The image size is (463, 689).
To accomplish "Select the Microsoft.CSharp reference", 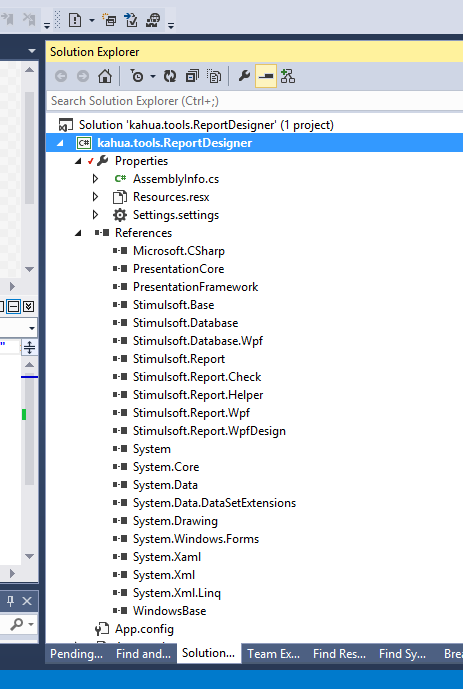I will point(179,251).
